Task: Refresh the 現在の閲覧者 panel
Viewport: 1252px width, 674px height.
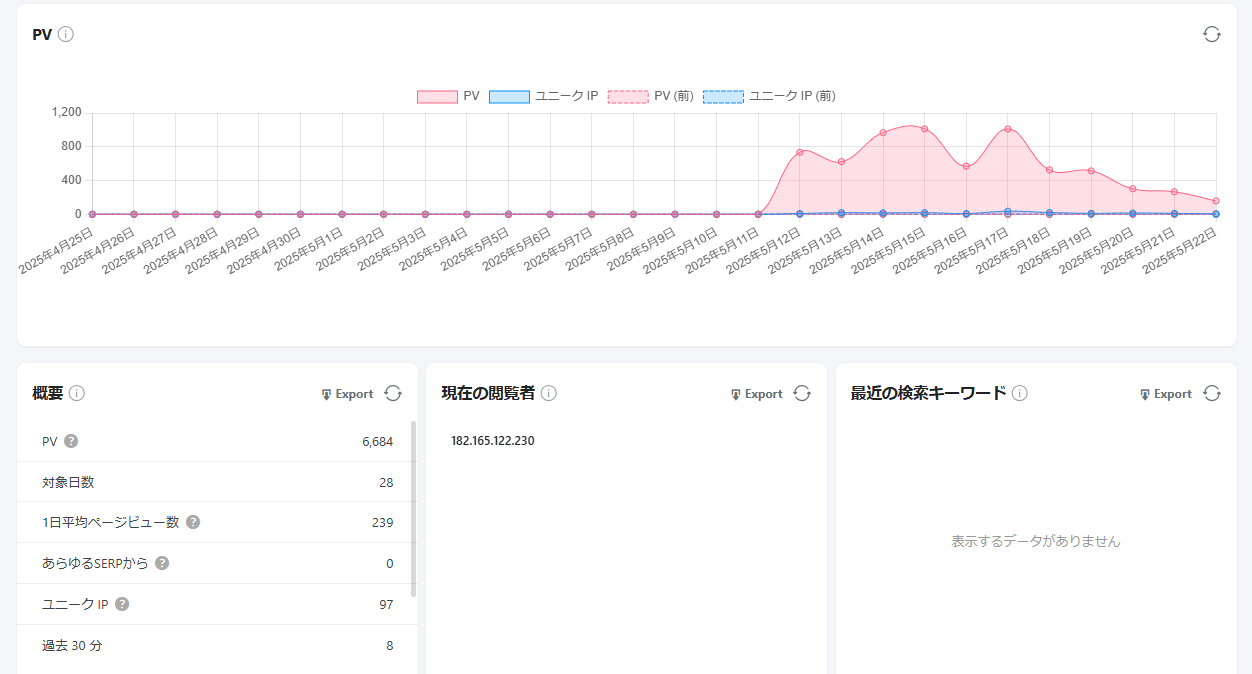Action: coord(802,393)
